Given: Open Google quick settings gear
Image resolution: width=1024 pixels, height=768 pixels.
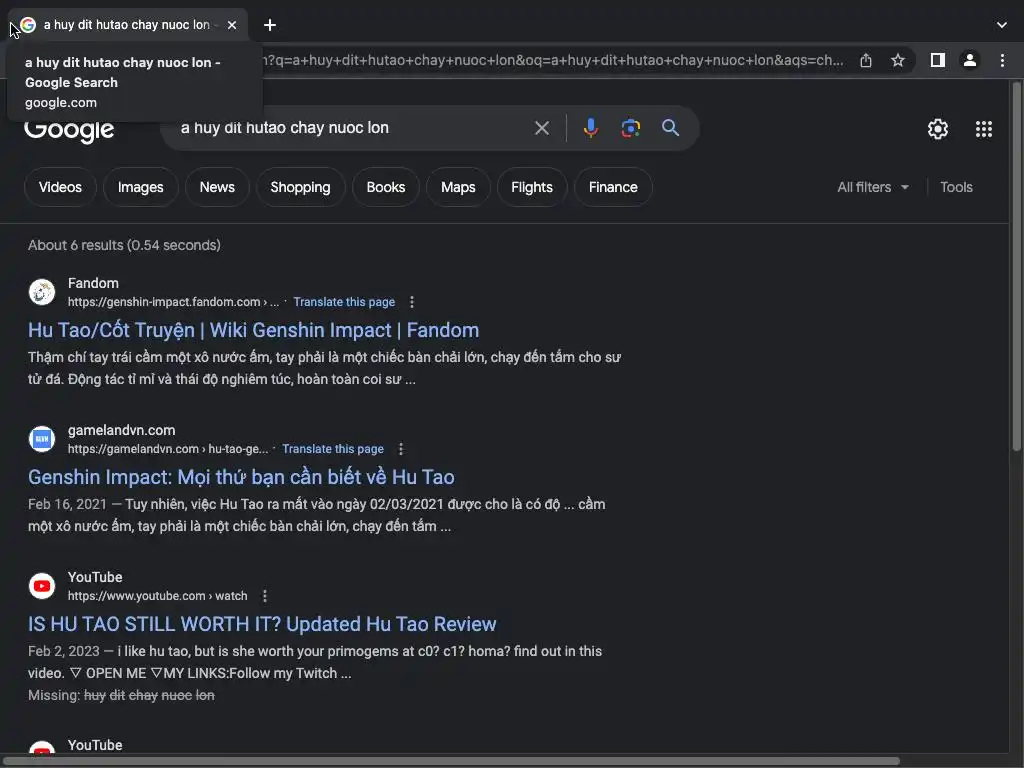Looking at the screenshot, I should [x=938, y=129].
